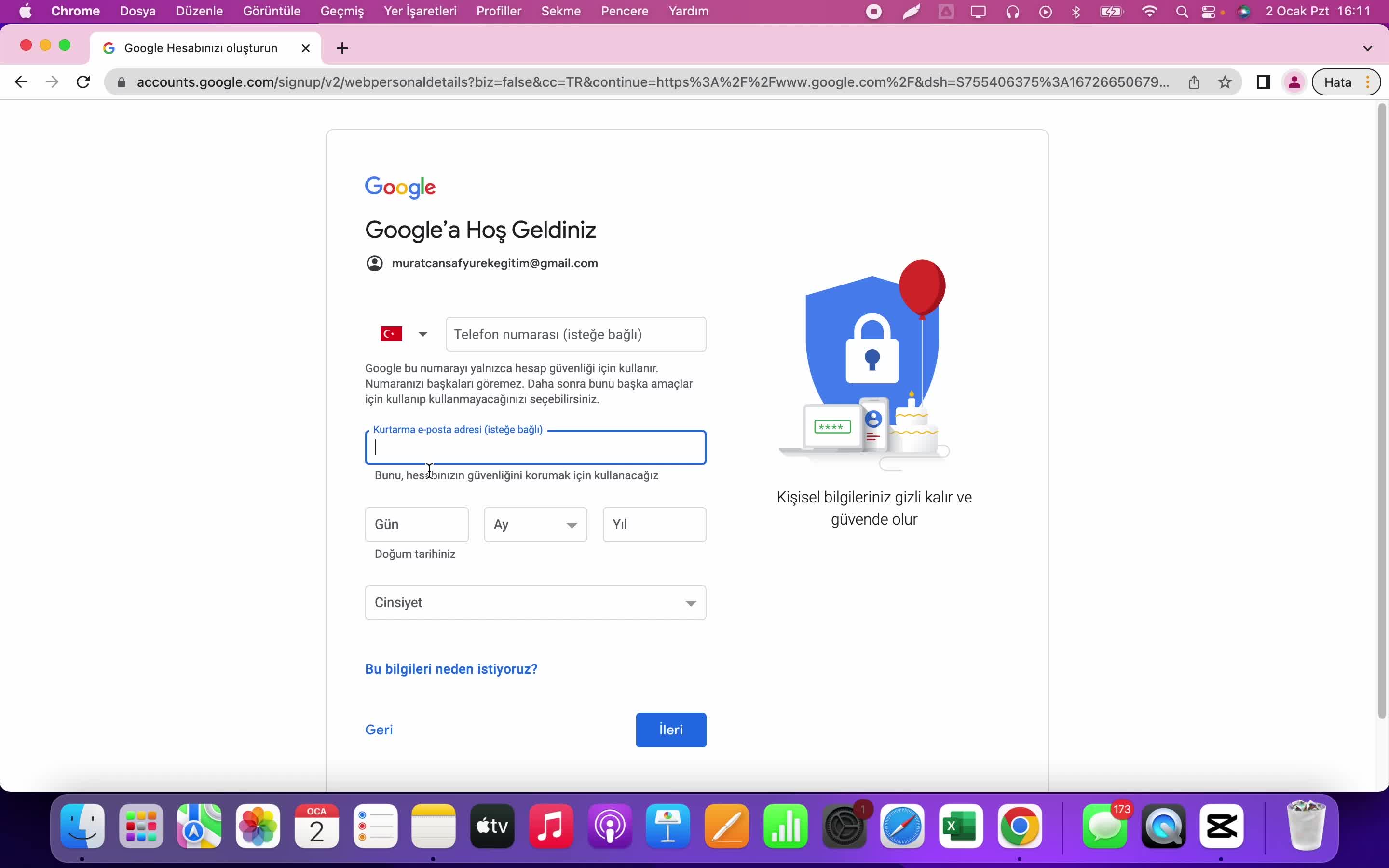
Task: Click the account avatar icon beside email
Action: tap(374, 263)
